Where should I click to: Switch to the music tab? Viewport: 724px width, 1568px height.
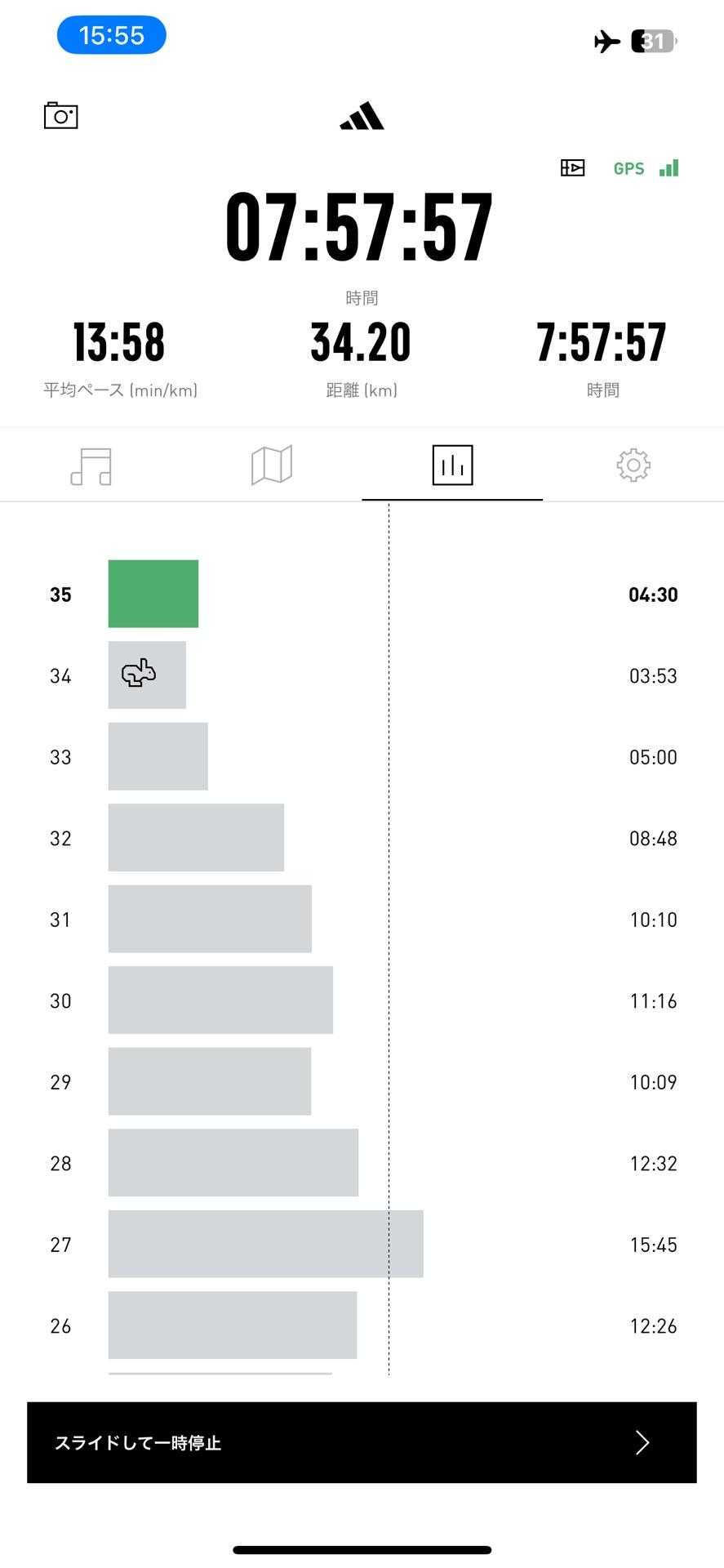point(91,466)
